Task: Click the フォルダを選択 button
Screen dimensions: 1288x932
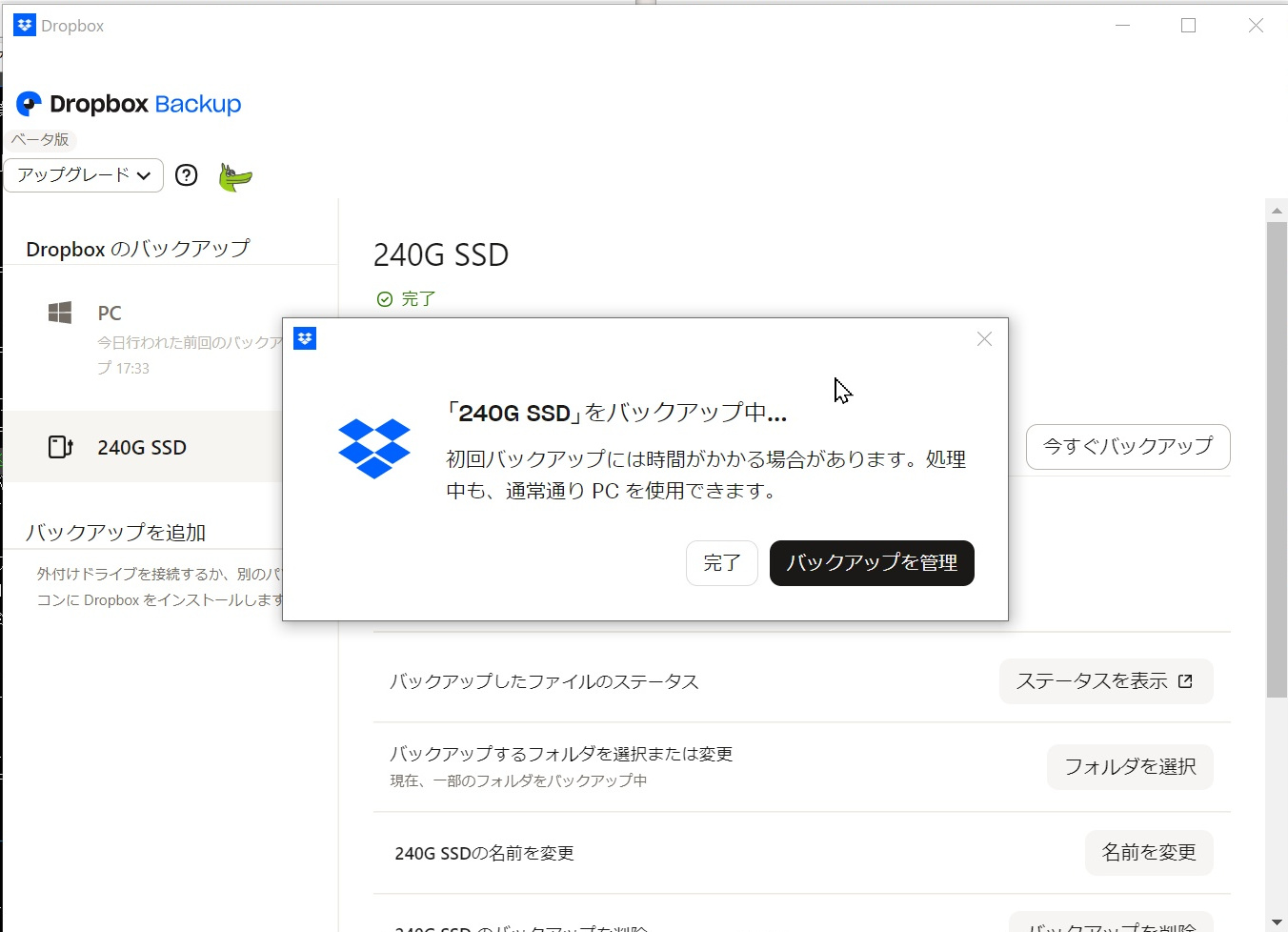Action: coord(1130,767)
